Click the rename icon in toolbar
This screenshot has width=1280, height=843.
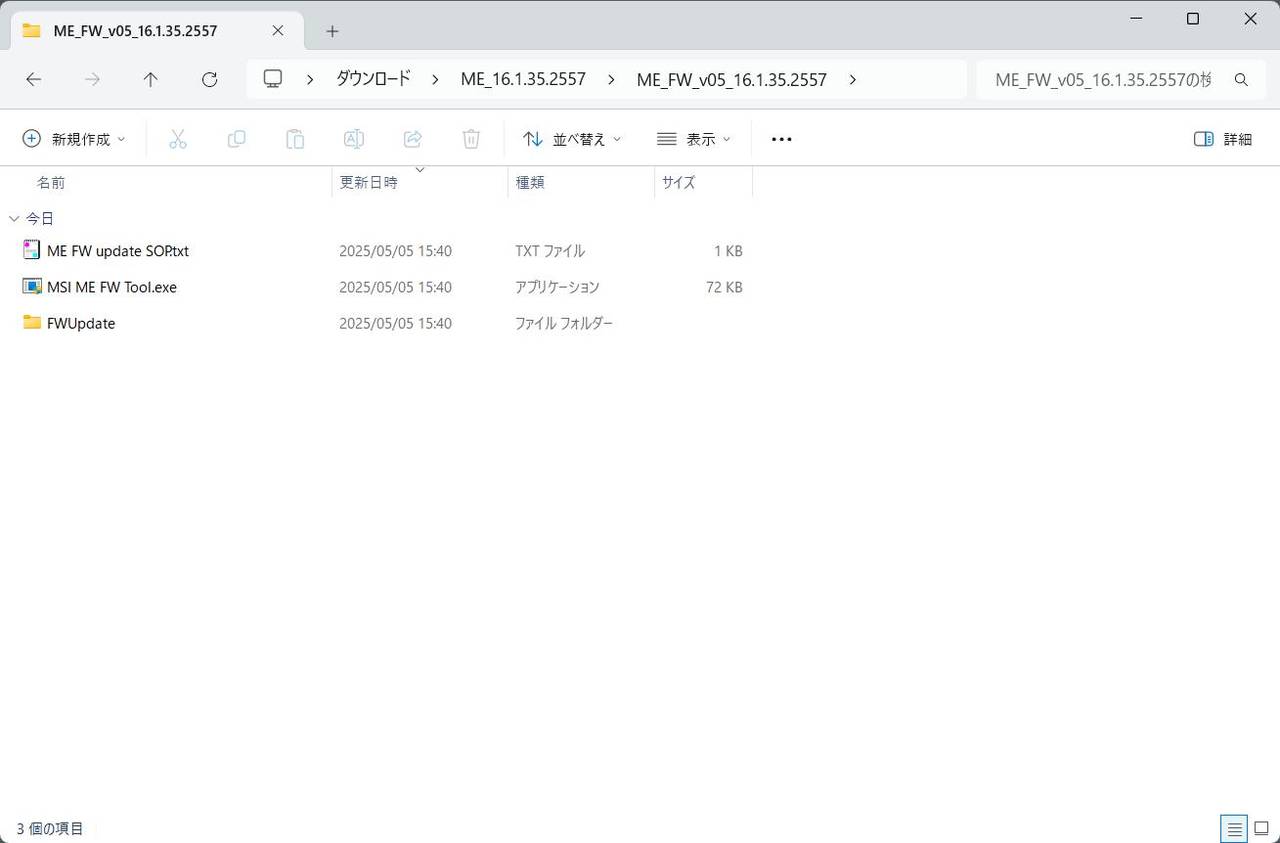click(354, 139)
